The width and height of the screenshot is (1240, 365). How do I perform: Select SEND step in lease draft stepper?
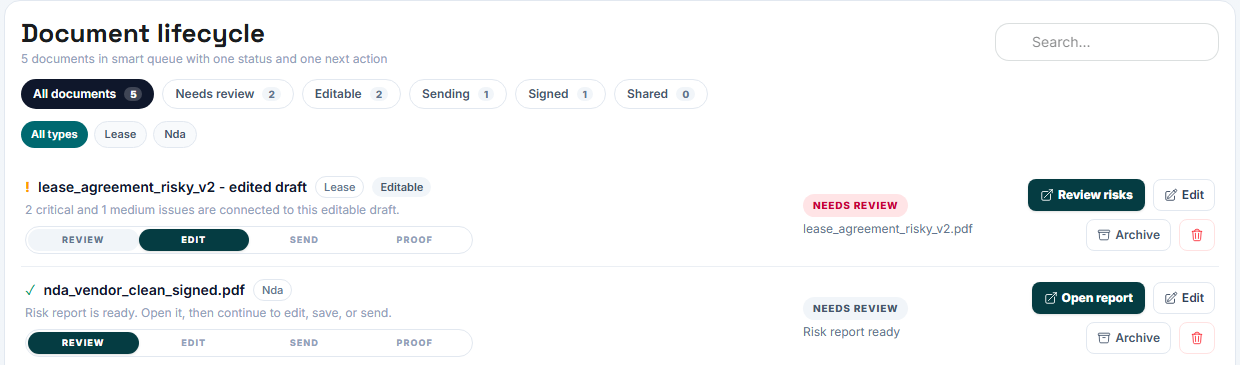coord(304,240)
